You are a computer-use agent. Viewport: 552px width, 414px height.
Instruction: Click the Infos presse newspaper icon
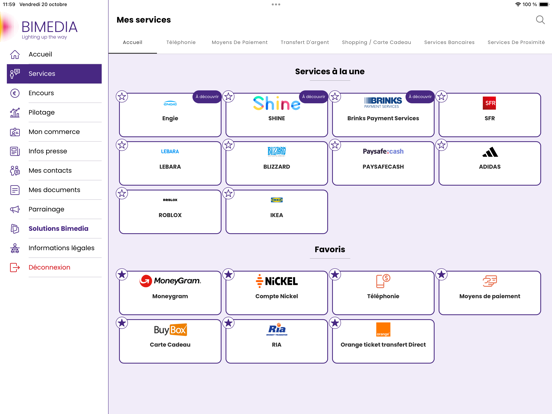click(x=15, y=151)
